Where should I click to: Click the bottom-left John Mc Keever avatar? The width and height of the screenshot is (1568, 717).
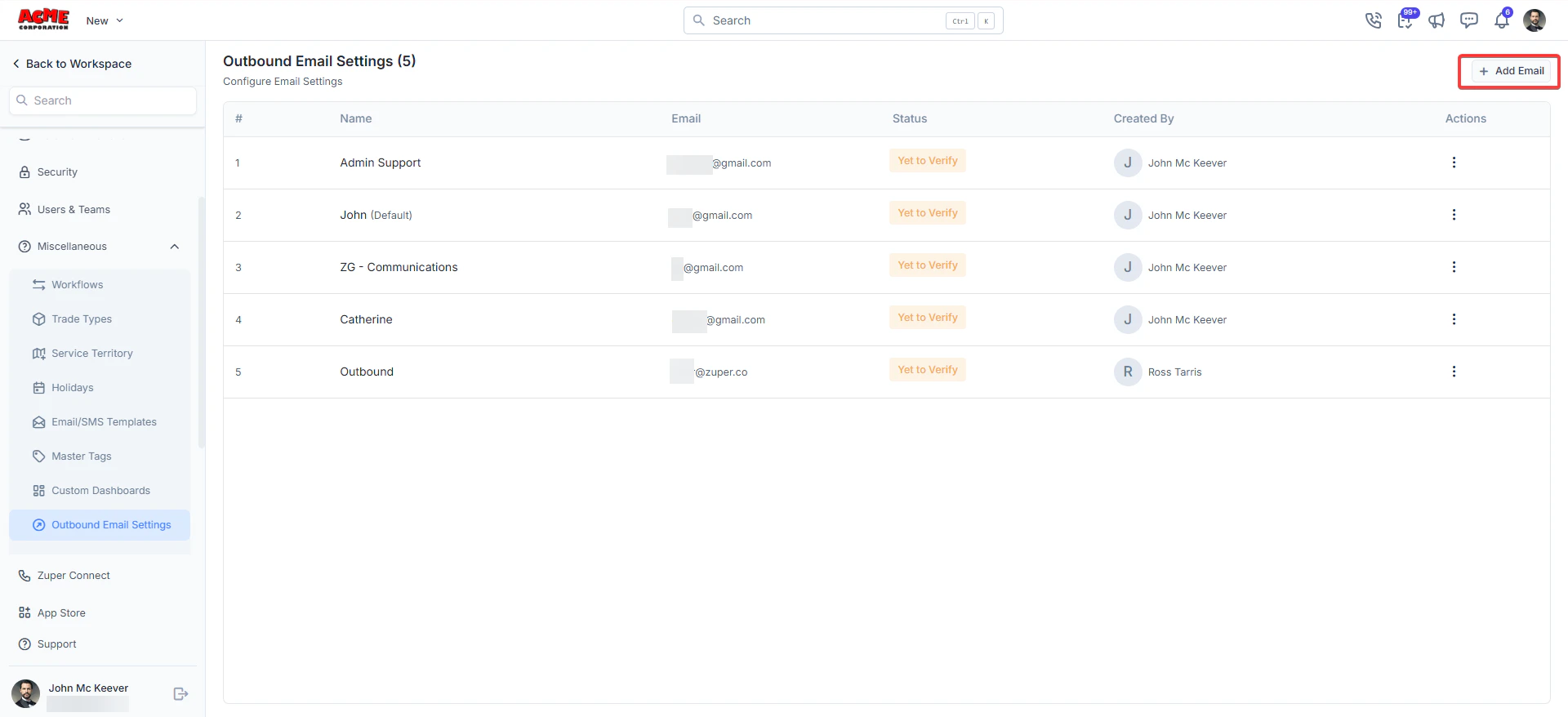[x=25, y=693]
